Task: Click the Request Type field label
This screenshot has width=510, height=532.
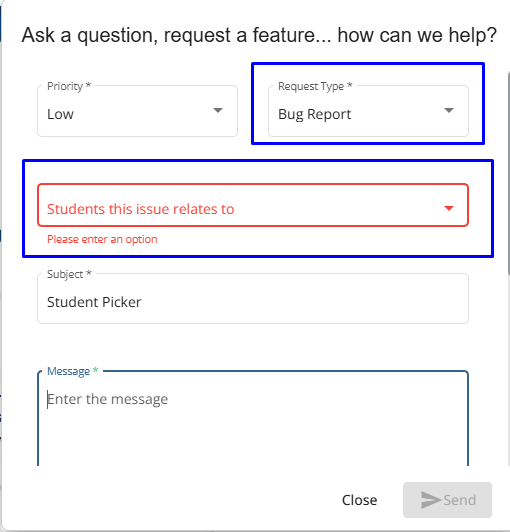Action: [x=315, y=86]
